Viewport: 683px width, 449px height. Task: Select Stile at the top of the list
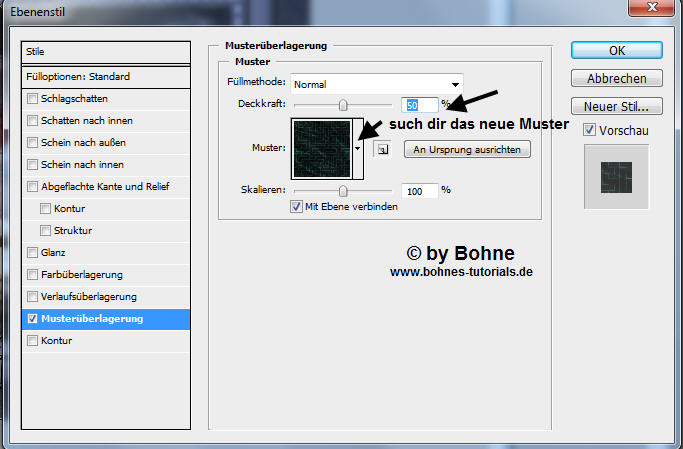[x=105, y=51]
